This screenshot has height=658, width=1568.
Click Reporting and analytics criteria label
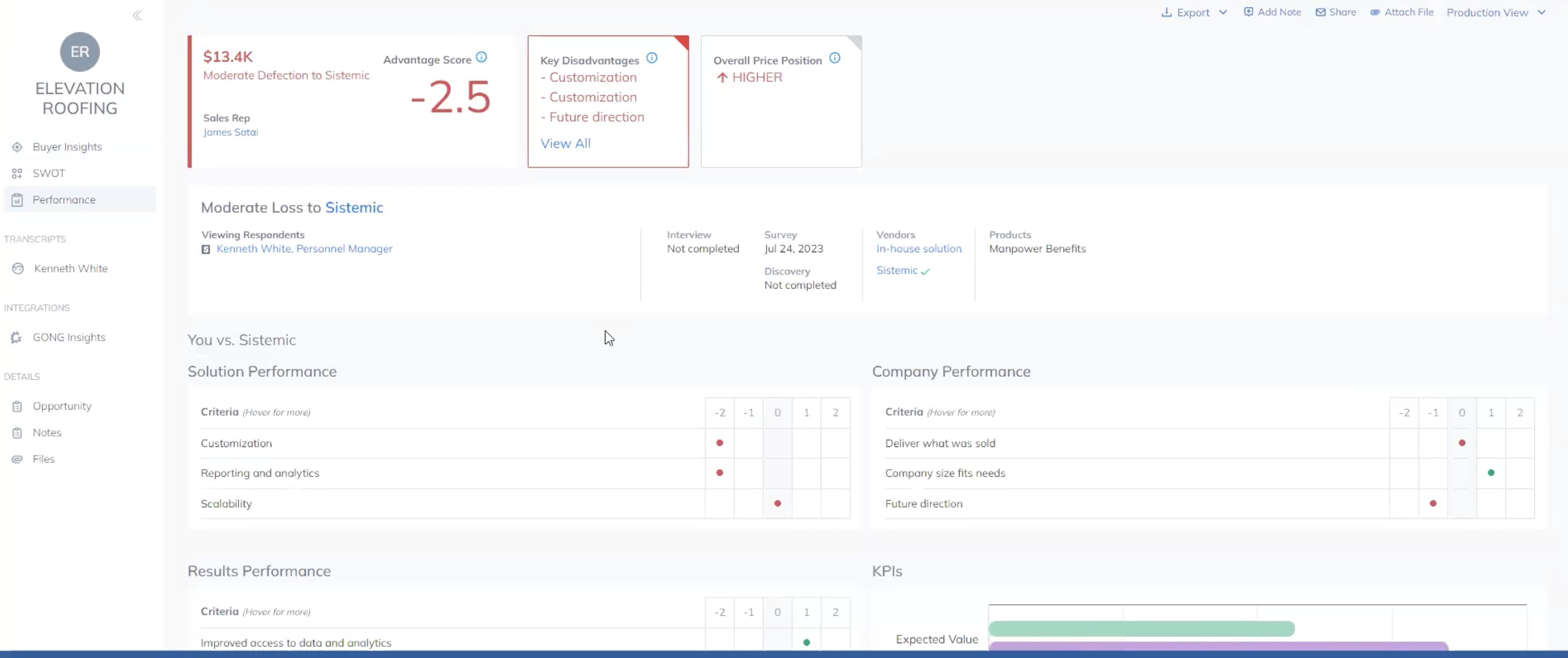tap(260, 473)
